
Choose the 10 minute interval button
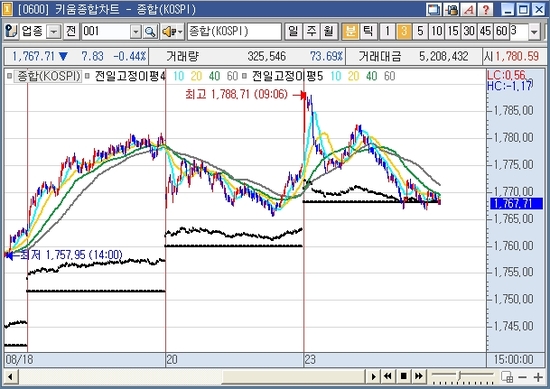click(x=436, y=32)
